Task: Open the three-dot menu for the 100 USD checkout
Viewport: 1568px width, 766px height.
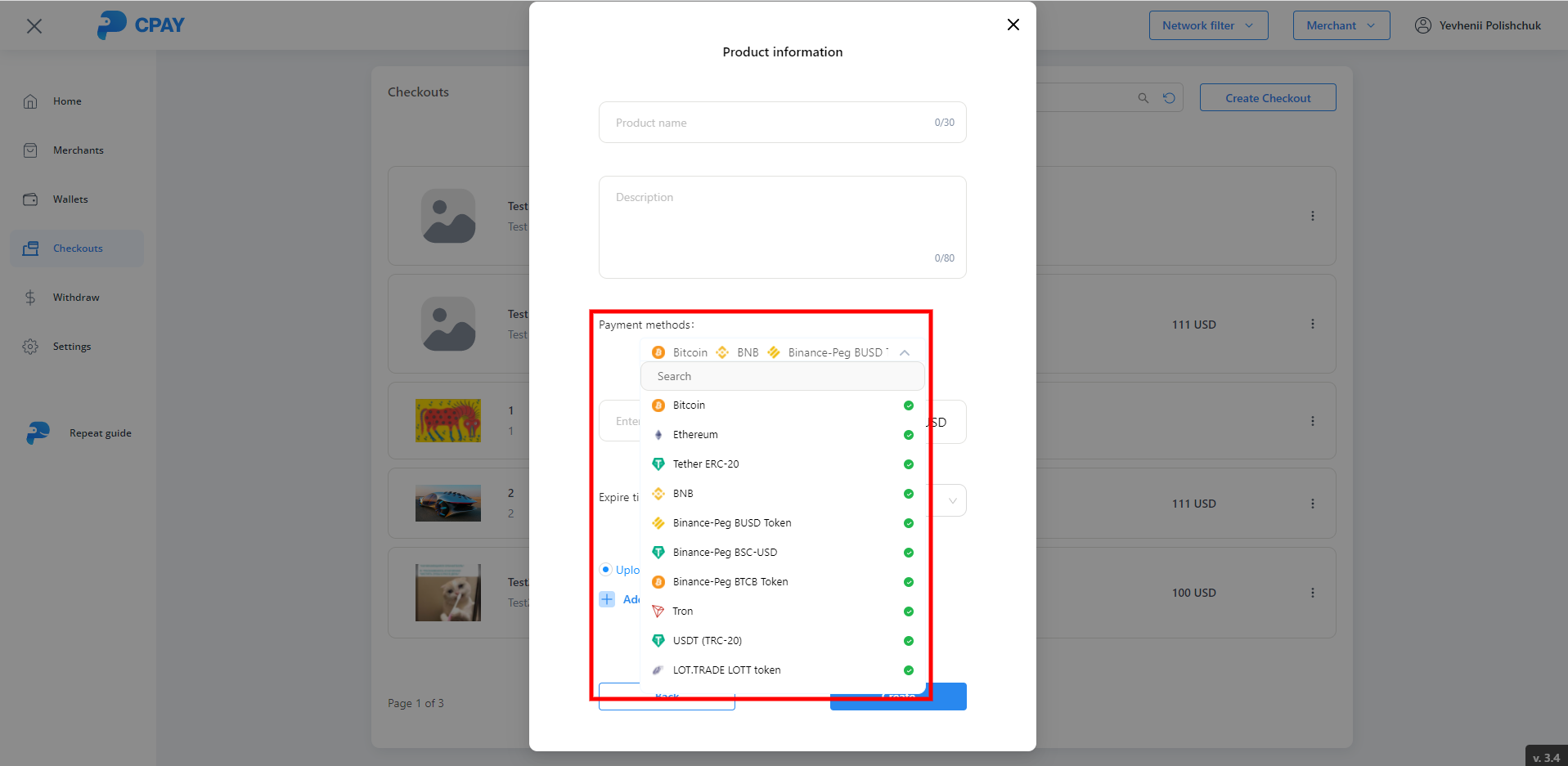Action: click(x=1312, y=593)
